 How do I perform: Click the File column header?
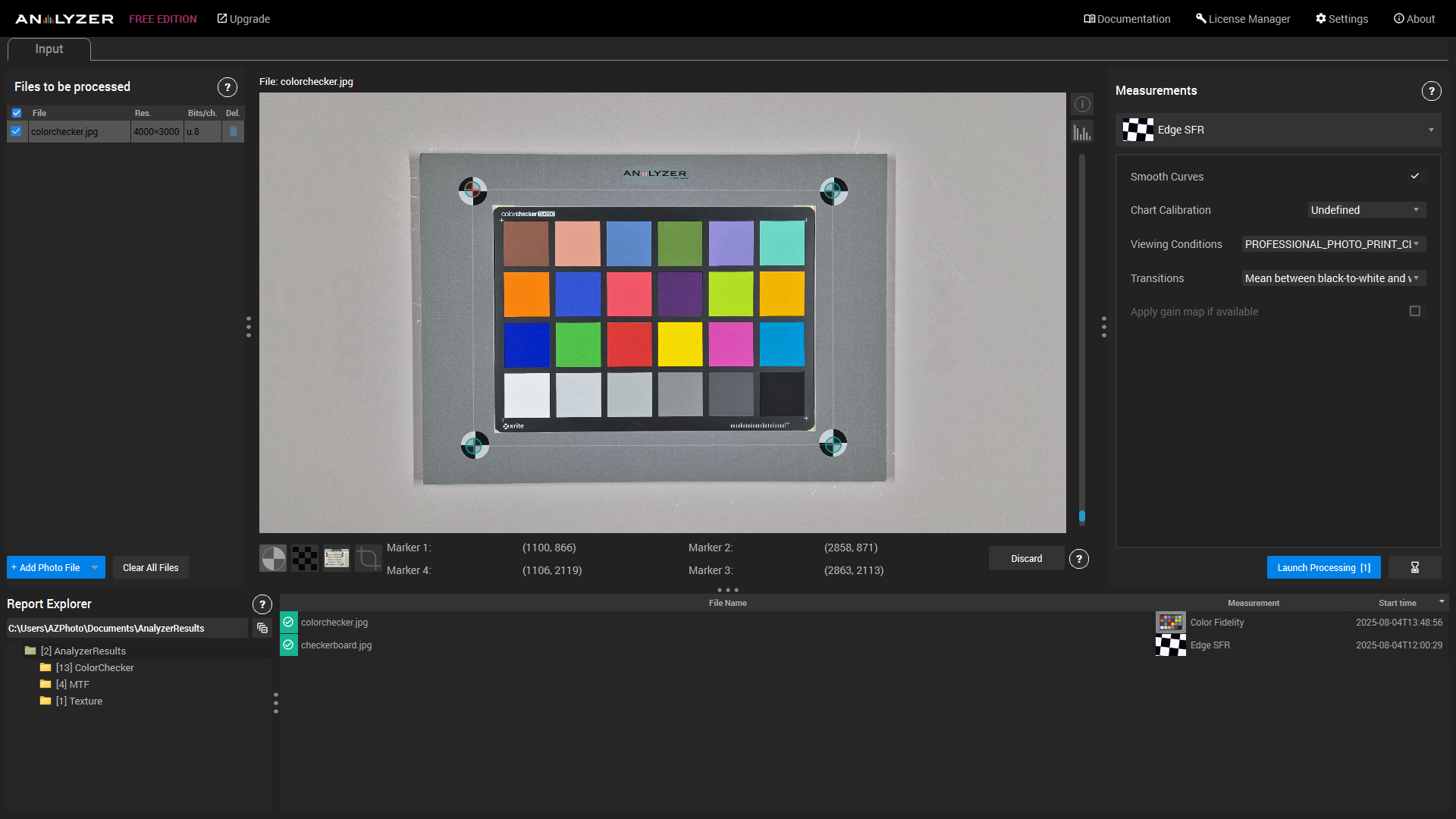pyautogui.click(x=39, y=113)
